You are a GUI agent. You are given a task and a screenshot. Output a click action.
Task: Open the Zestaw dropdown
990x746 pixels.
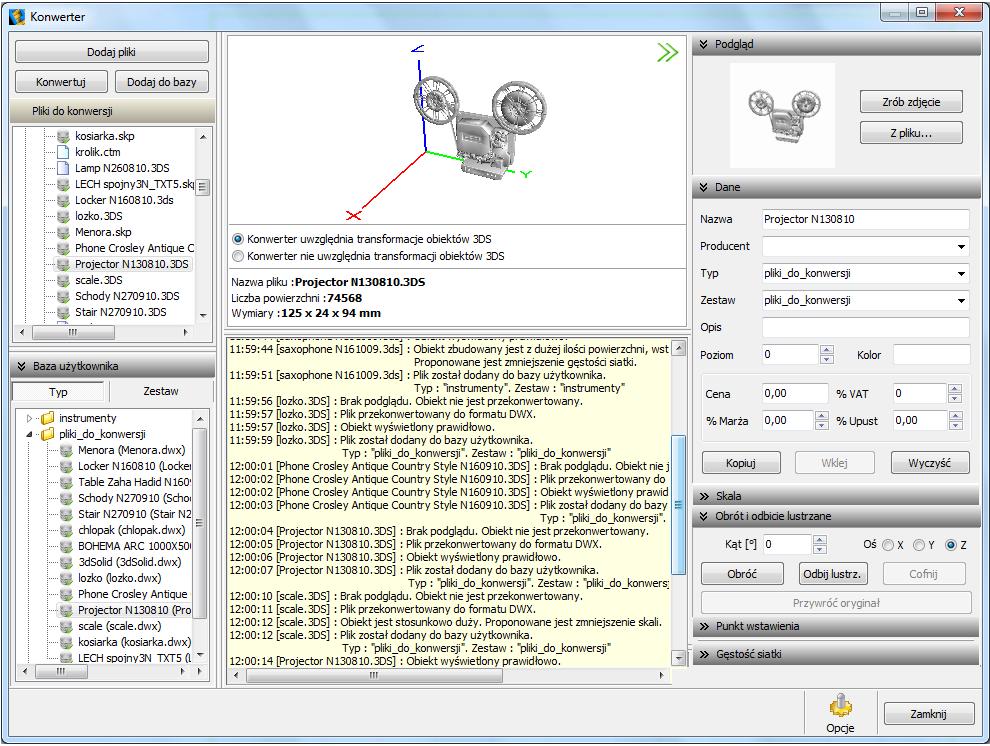point(961,301)
